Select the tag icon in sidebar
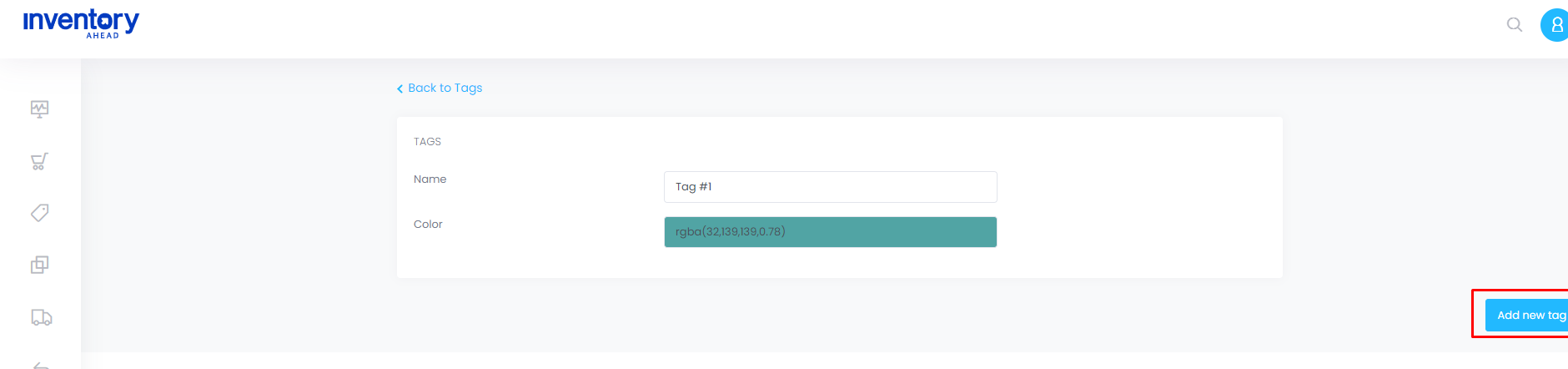Screen dimensions: 1568x369 (39, 213)
